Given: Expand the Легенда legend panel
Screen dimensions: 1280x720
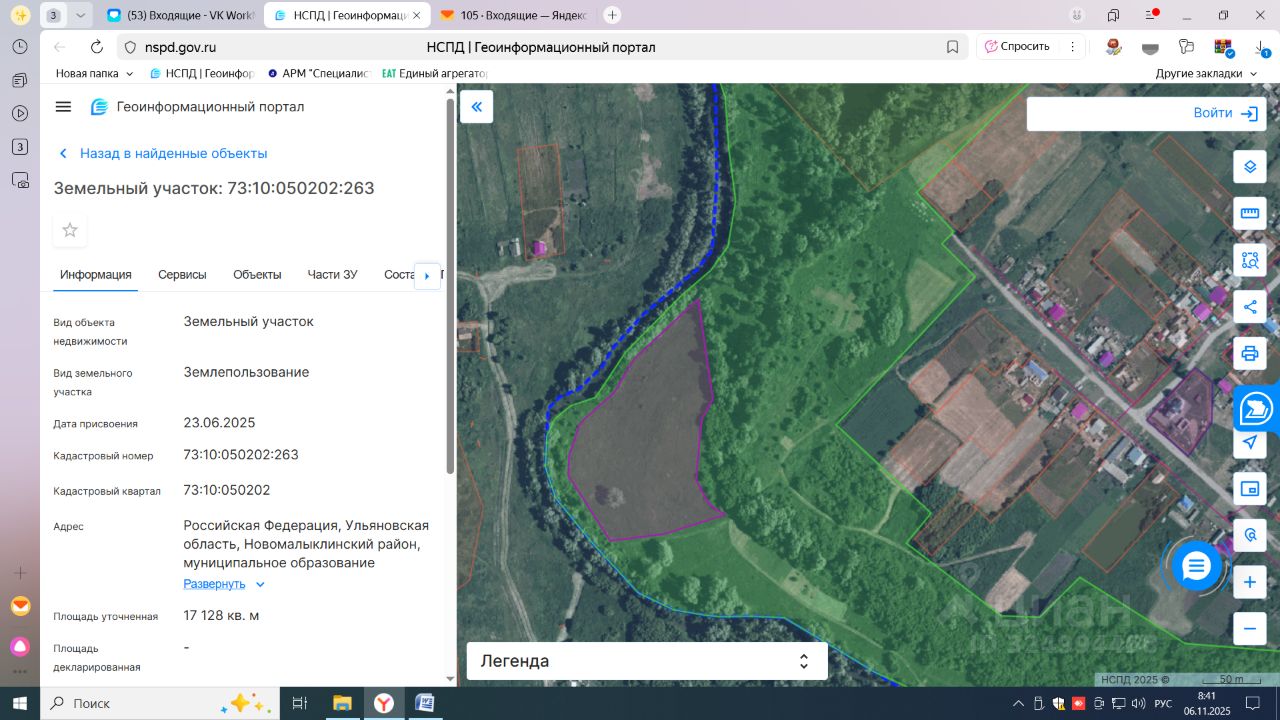Looking at the screenshot, I should coord(647,661).
